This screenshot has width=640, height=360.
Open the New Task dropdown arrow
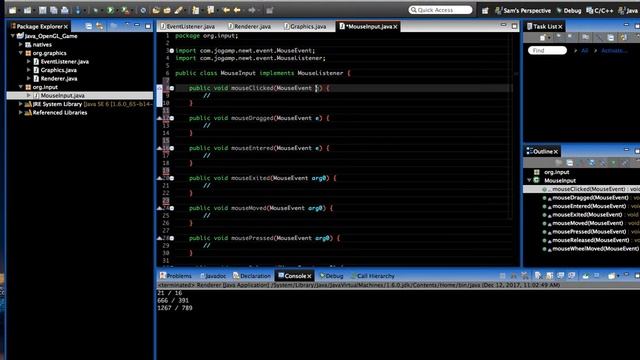[549, 38]
